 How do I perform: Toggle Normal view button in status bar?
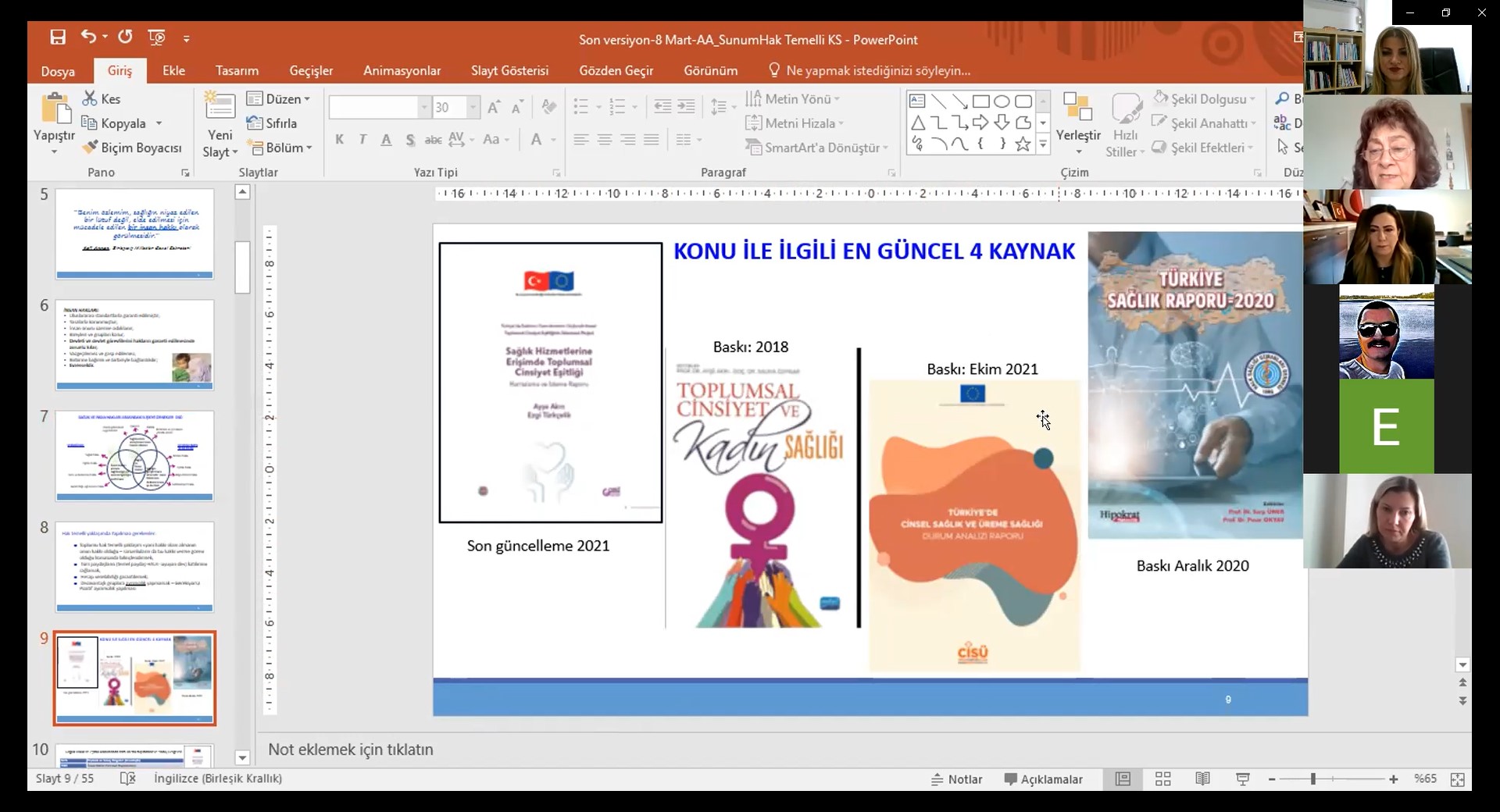tap(1123, 779)
